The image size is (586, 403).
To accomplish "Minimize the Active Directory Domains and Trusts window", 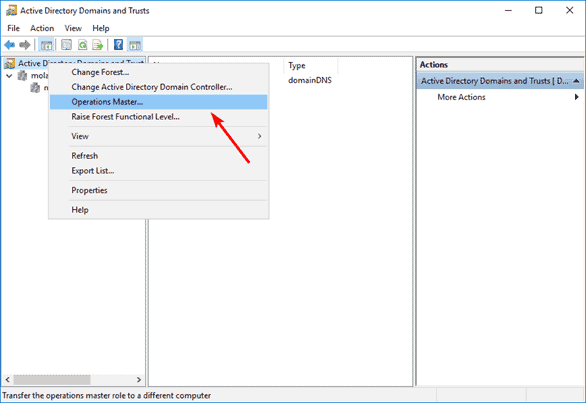I will pos(508,10).
